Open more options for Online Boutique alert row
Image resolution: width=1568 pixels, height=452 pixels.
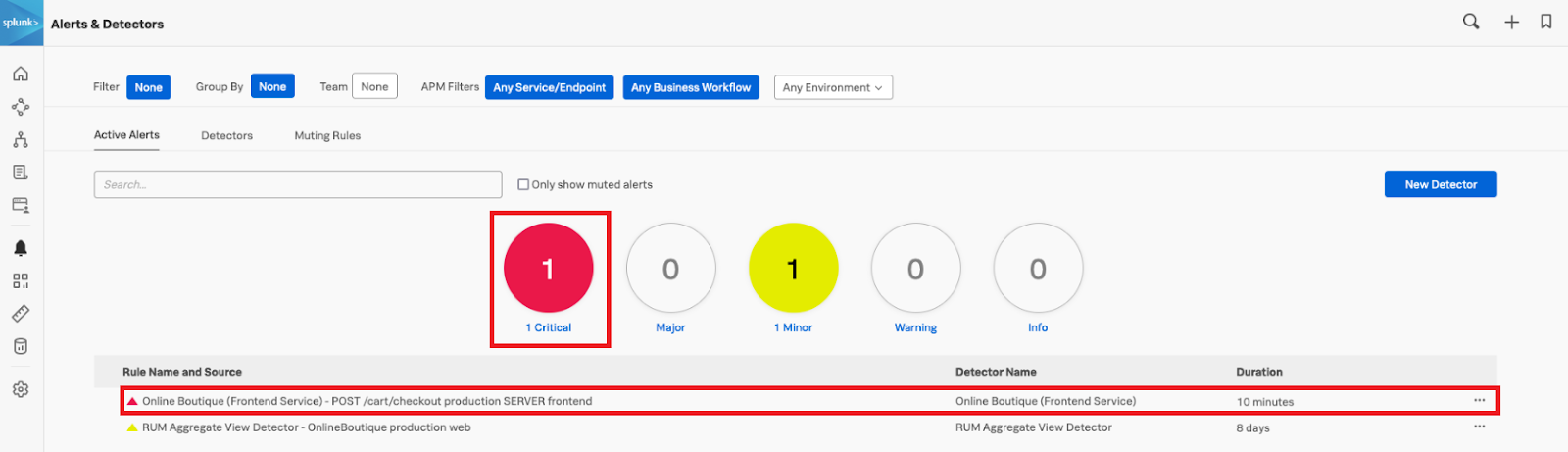(x=1479, y=400)
